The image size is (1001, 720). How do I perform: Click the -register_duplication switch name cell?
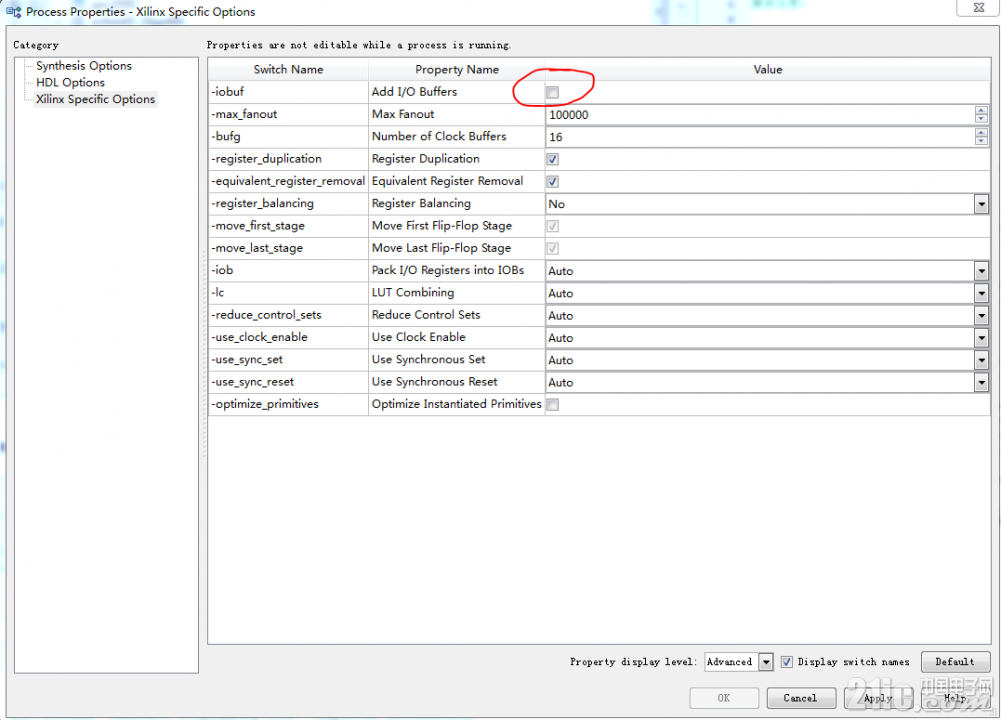click(x=289, y=159)
